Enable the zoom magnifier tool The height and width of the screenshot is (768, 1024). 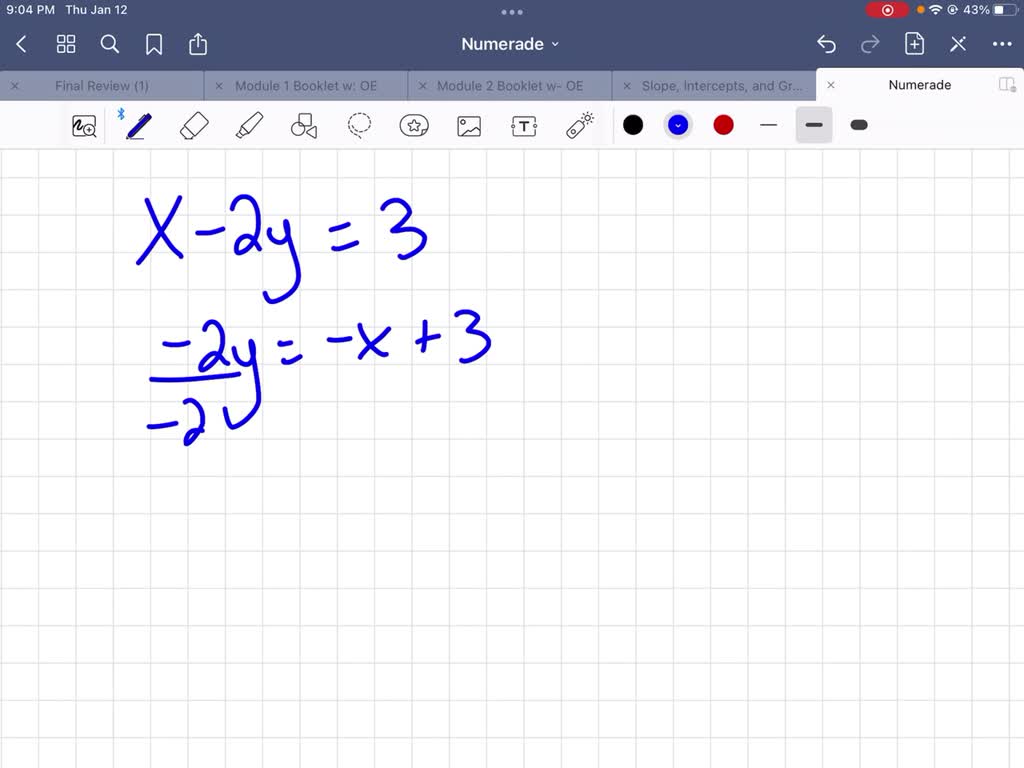(x=84, y=125)
